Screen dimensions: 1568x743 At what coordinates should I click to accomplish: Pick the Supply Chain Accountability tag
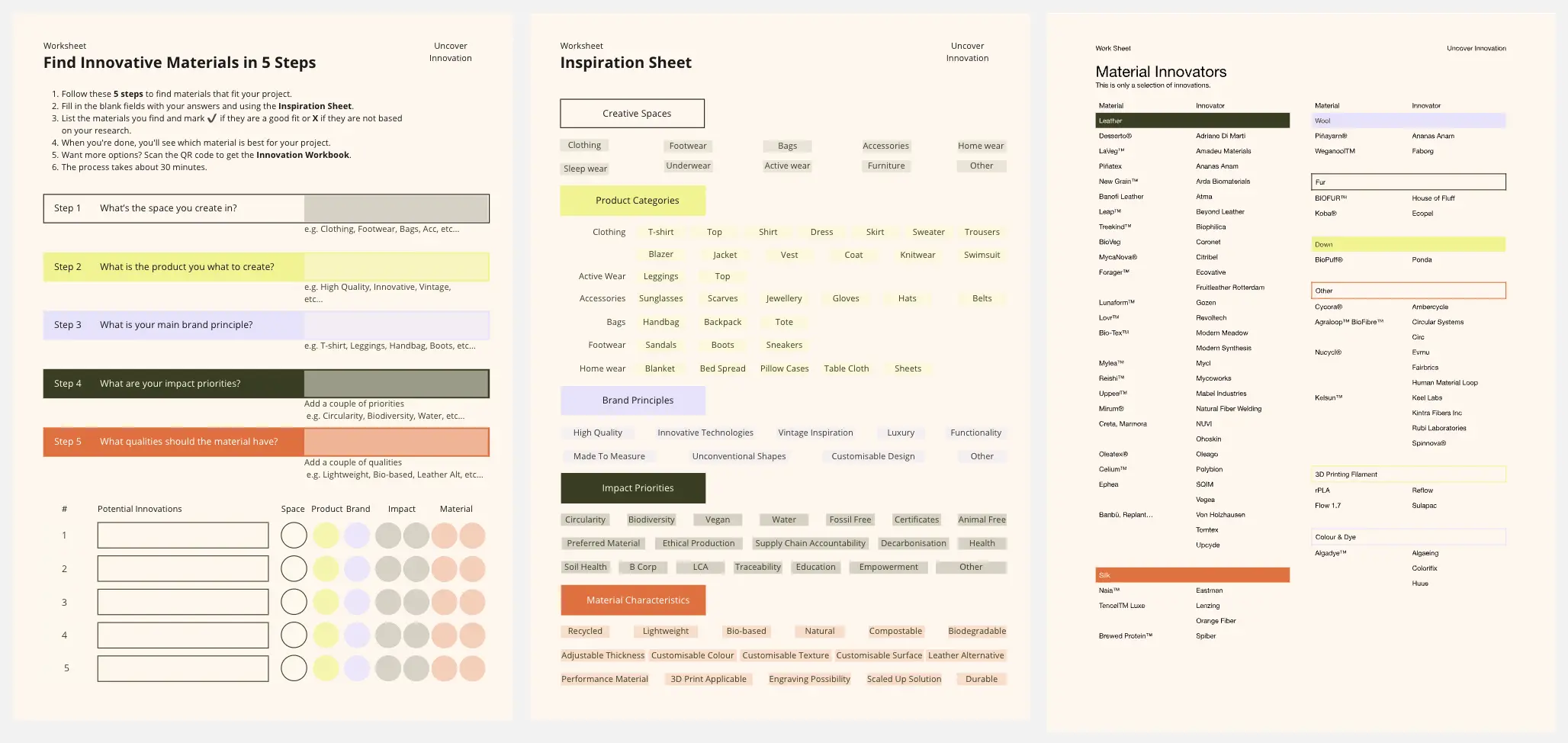coord(810,543)
